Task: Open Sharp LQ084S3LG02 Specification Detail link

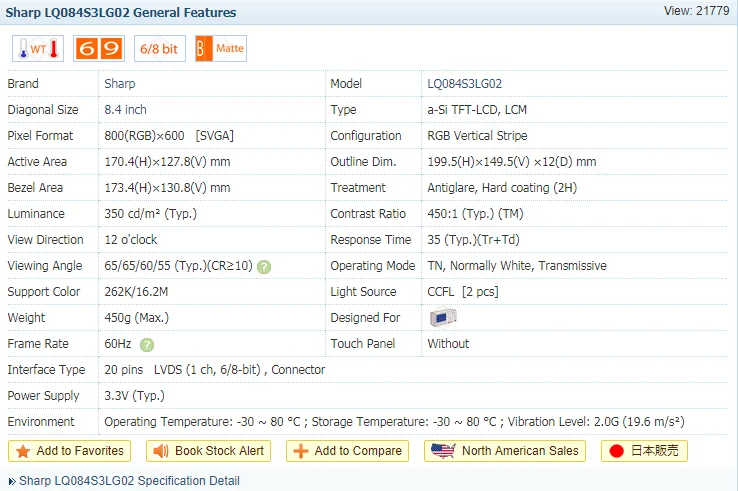Action: 129,481
